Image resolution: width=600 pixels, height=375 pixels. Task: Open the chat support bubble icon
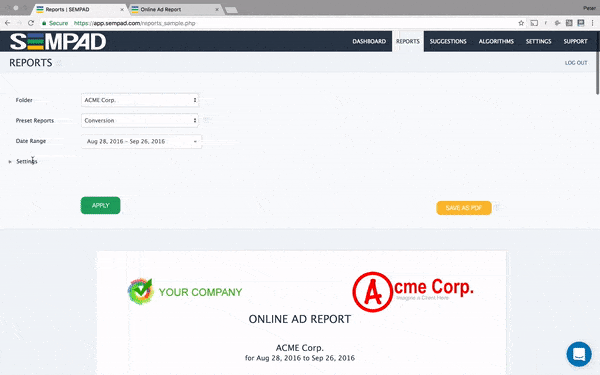click(x=579, y=354)
